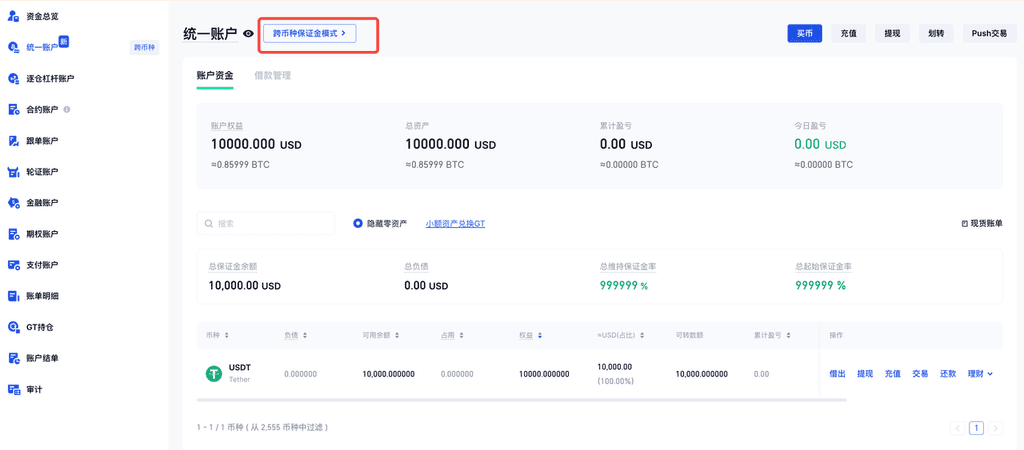The image size is (1024, 450).
Task: Open 逐仓杠杆账户 via its sidebar icon
Action: click(x=14, y=78)
